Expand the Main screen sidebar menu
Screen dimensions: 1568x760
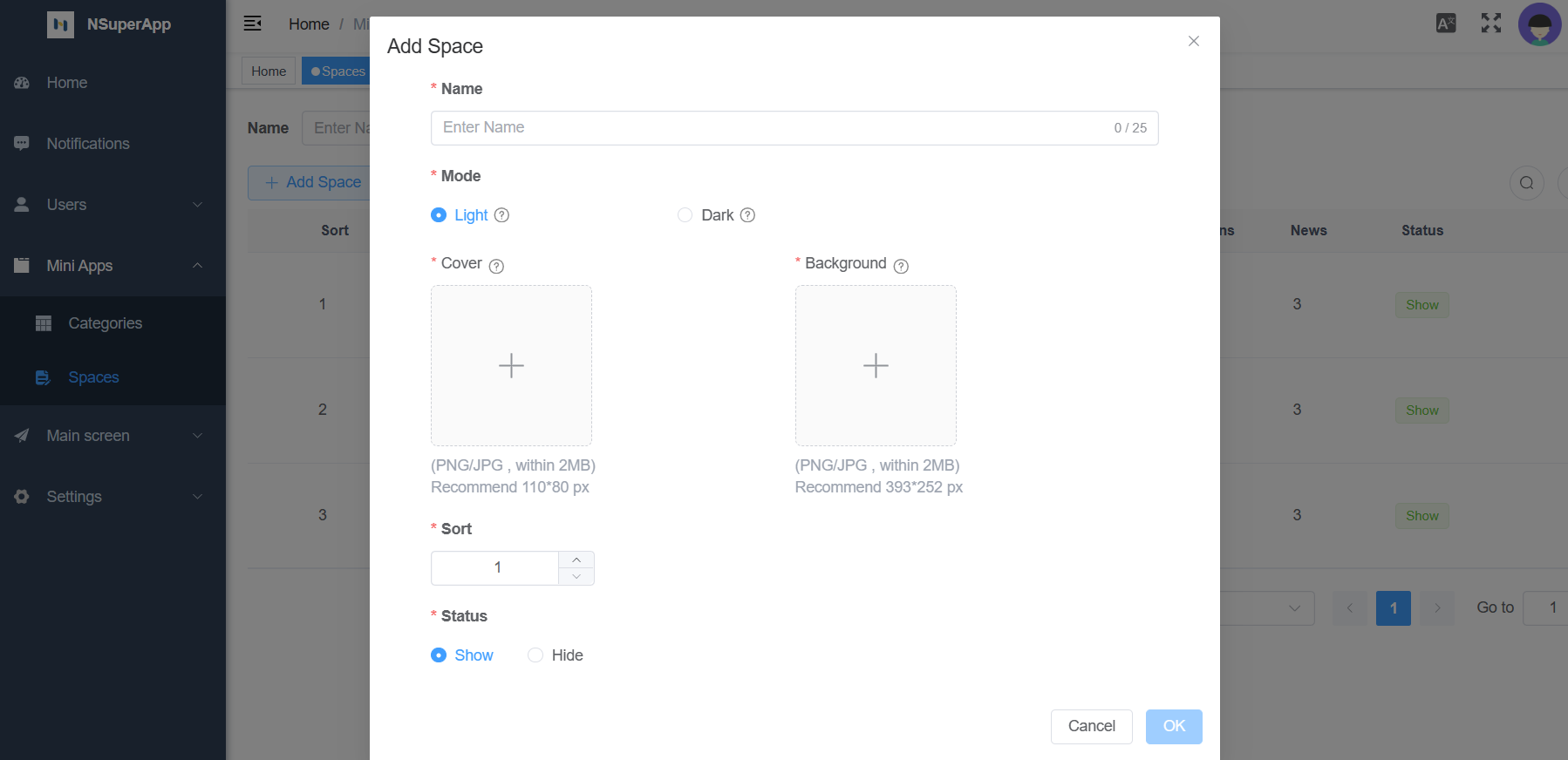[x=112, y=436]
